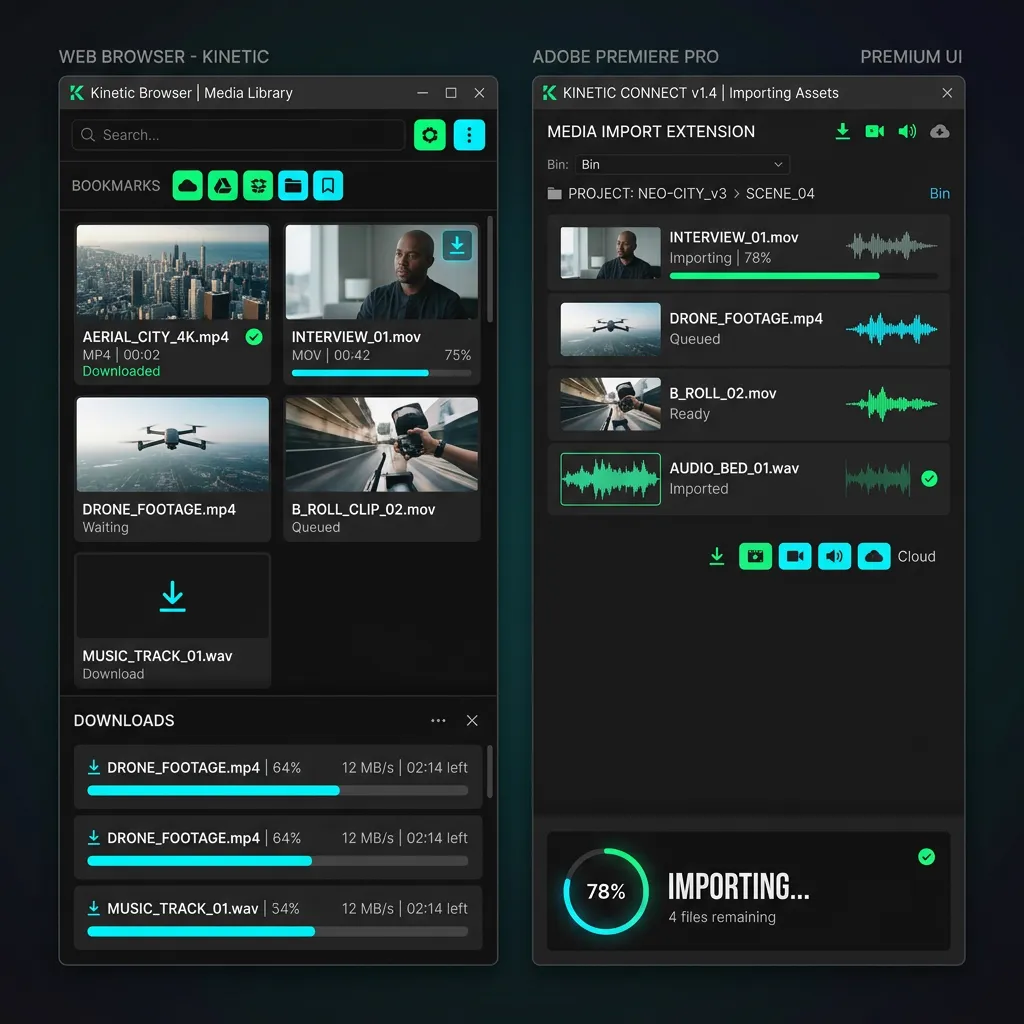This screenshot has width=1024, height=1024.
Task: Click 'MOV | 00:42' under INTERVIEW_01.mov
Action: (x=330, y=355)
